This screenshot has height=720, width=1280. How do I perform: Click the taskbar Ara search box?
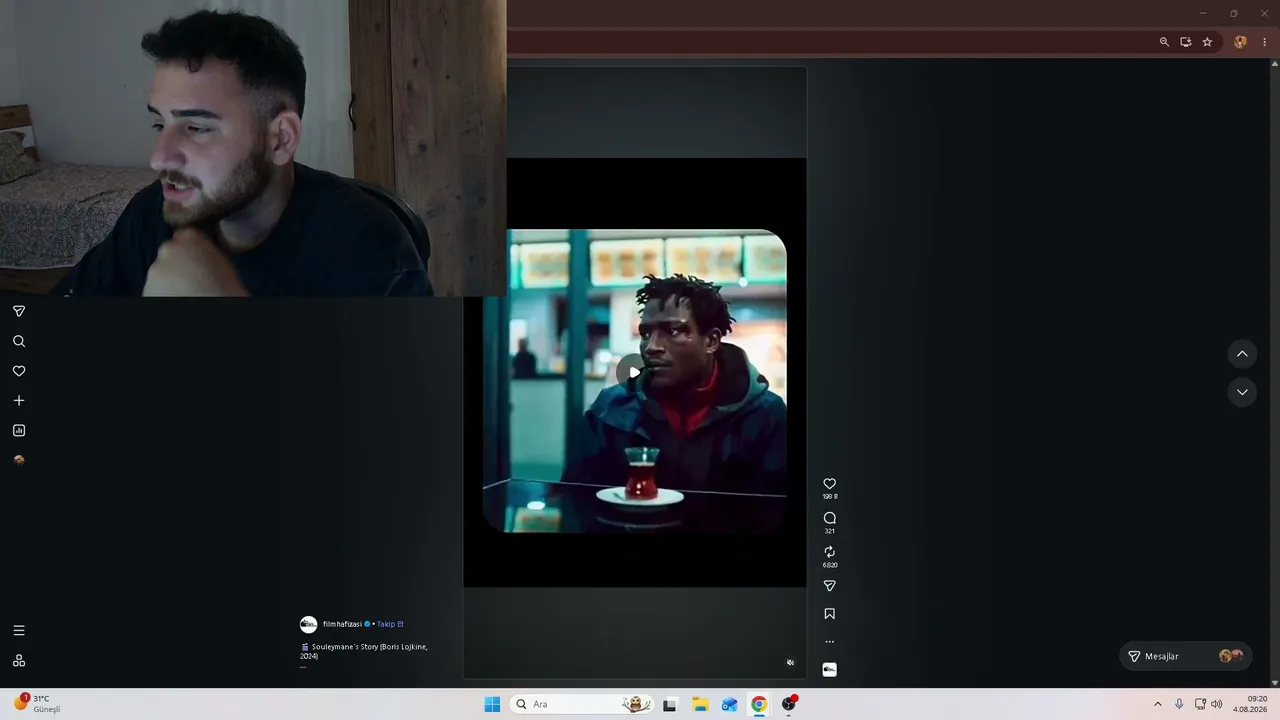pyautogui.click(x=582, y=704)
